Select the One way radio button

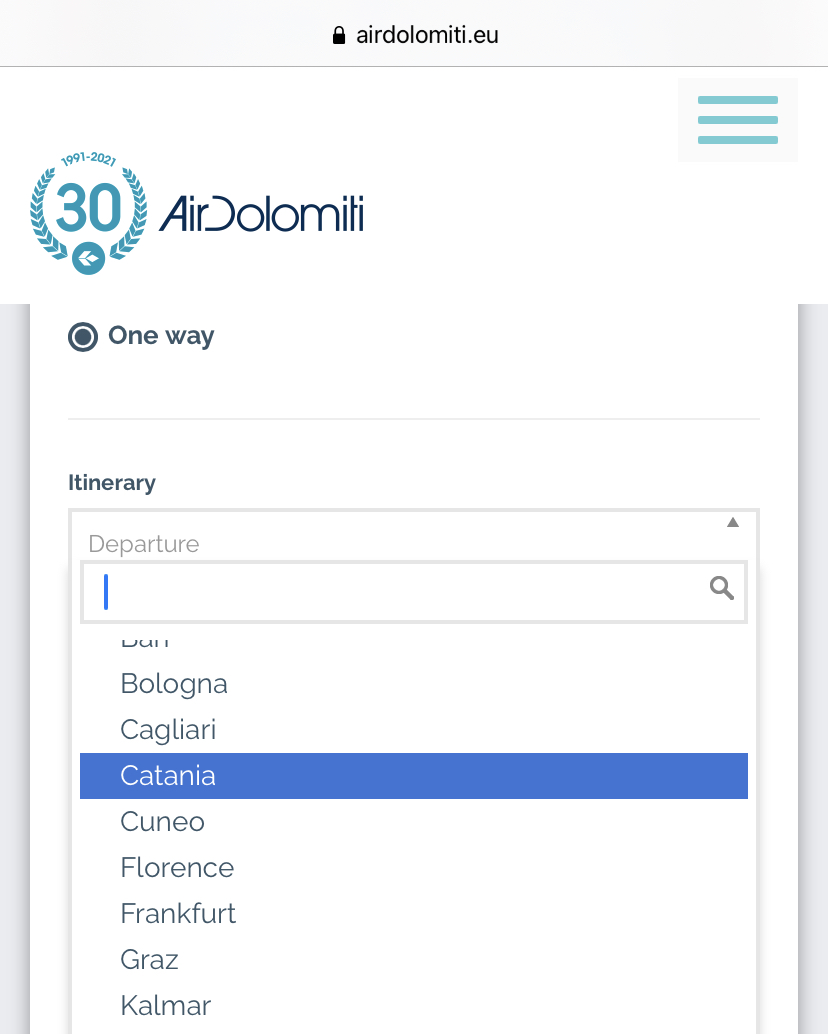pos(82,337)
